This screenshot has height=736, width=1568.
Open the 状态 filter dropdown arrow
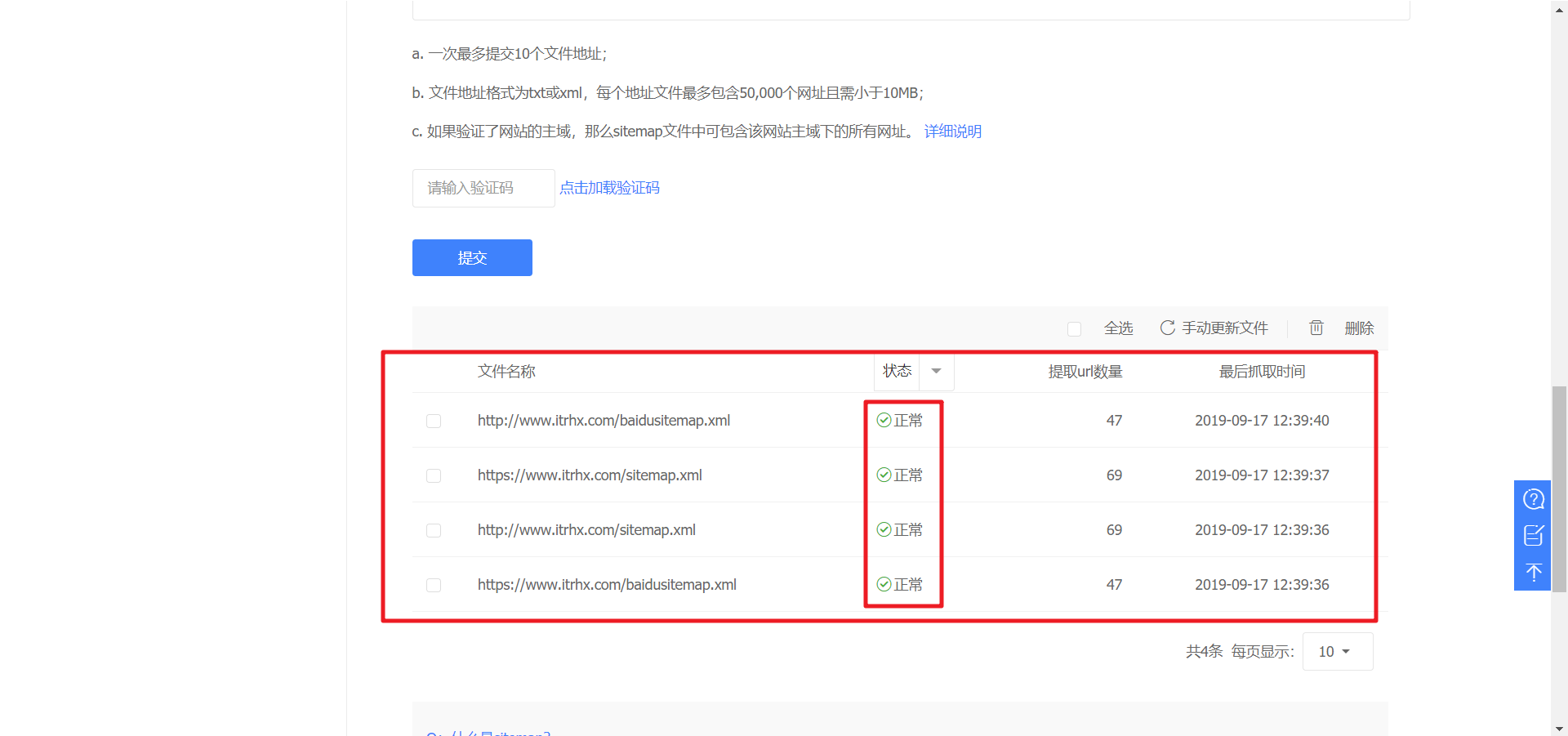936,371
